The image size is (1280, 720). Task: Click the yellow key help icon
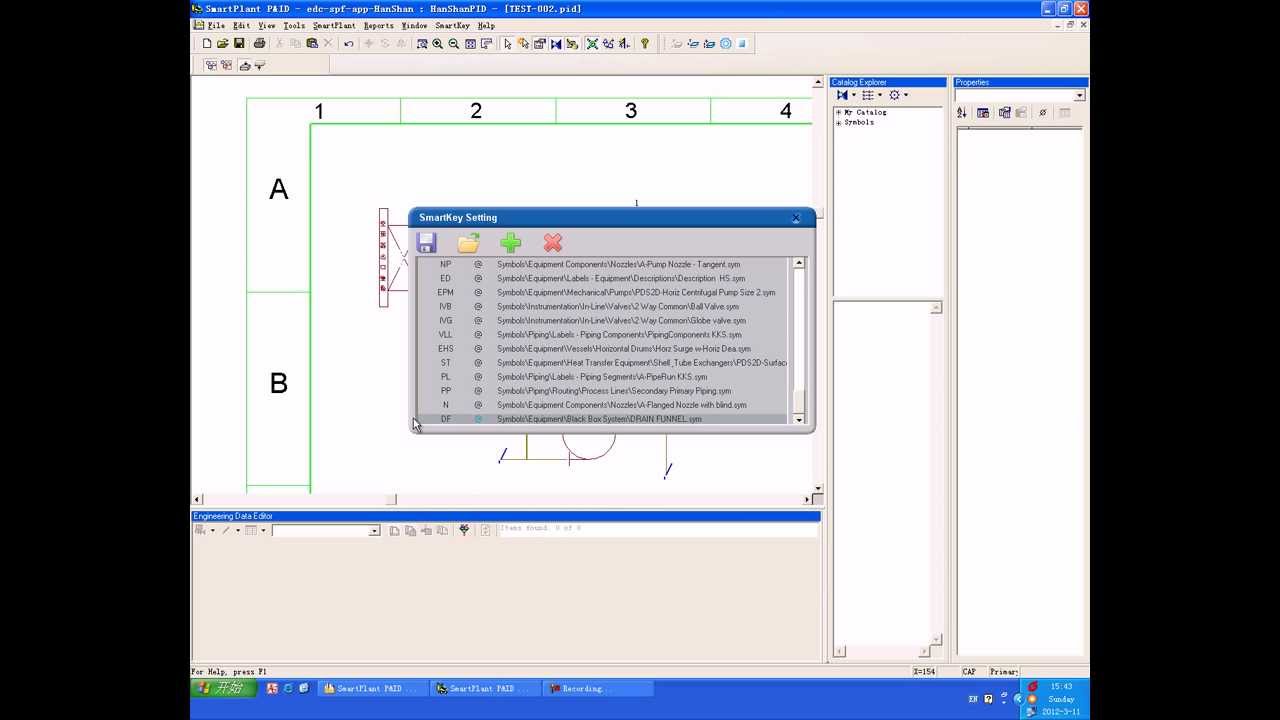click(645, 44)
